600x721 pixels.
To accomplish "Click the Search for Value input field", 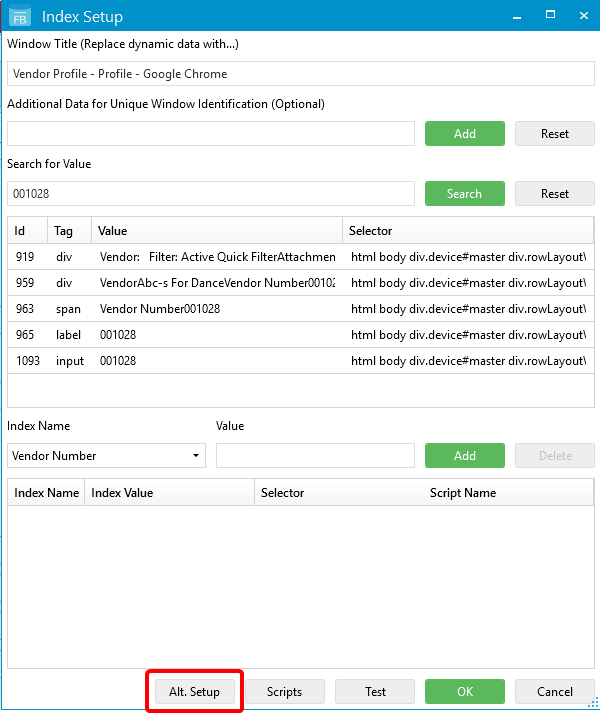I will [x=211, y=194].
